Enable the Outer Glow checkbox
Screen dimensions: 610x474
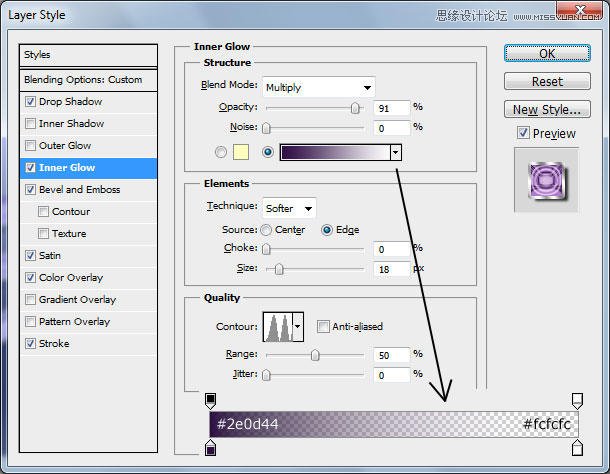coord(30,146)
